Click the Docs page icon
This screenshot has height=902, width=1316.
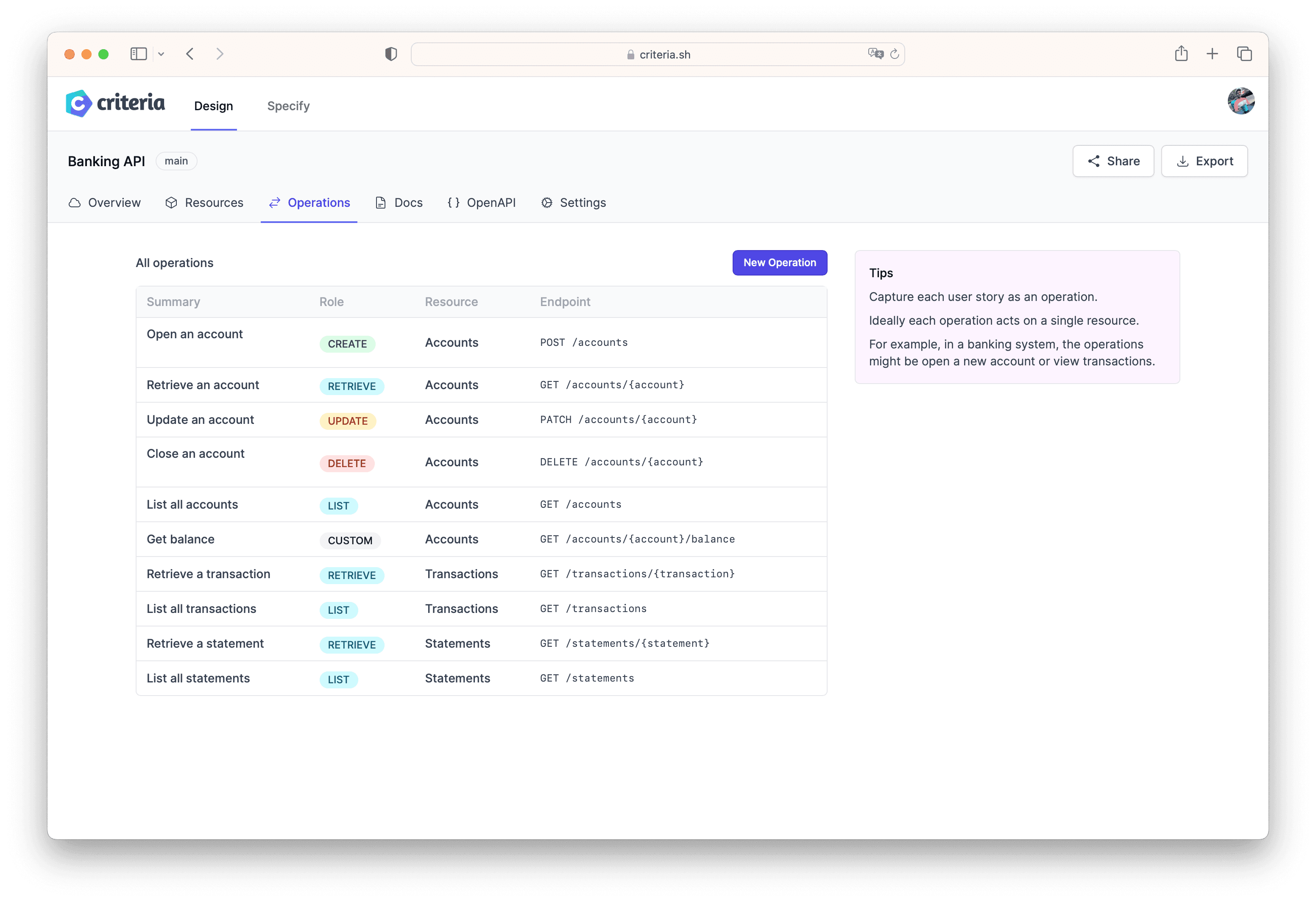point(382,202)
